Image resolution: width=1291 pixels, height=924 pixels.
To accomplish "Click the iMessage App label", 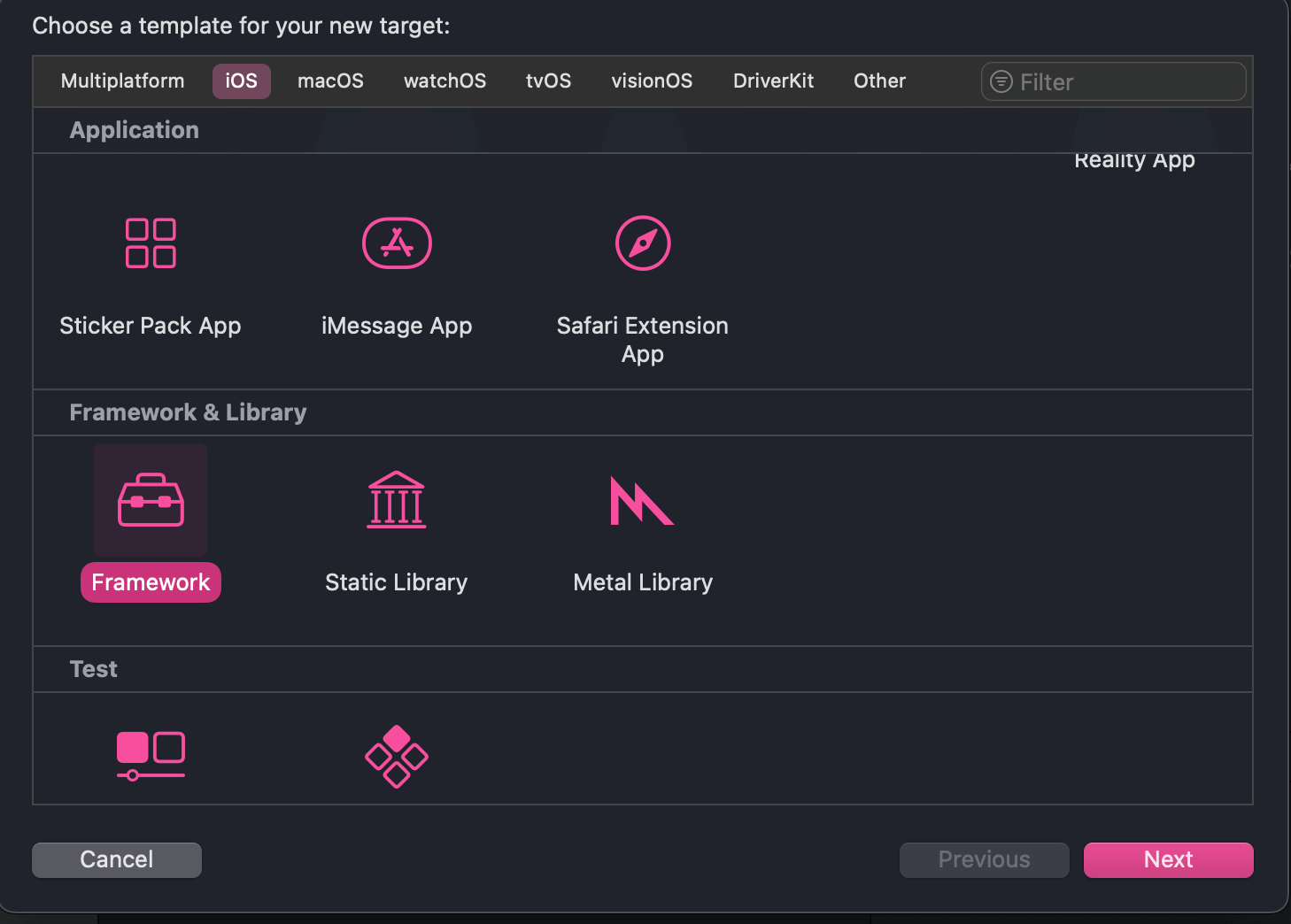I will coord(397,326).
